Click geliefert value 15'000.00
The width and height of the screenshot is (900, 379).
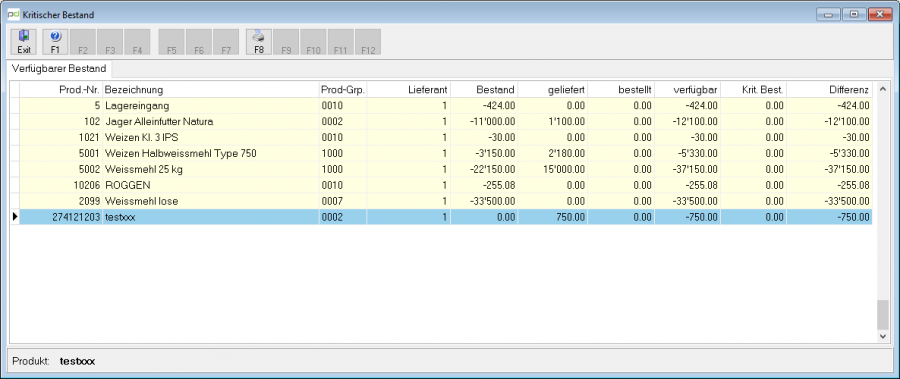pos(563,169)
